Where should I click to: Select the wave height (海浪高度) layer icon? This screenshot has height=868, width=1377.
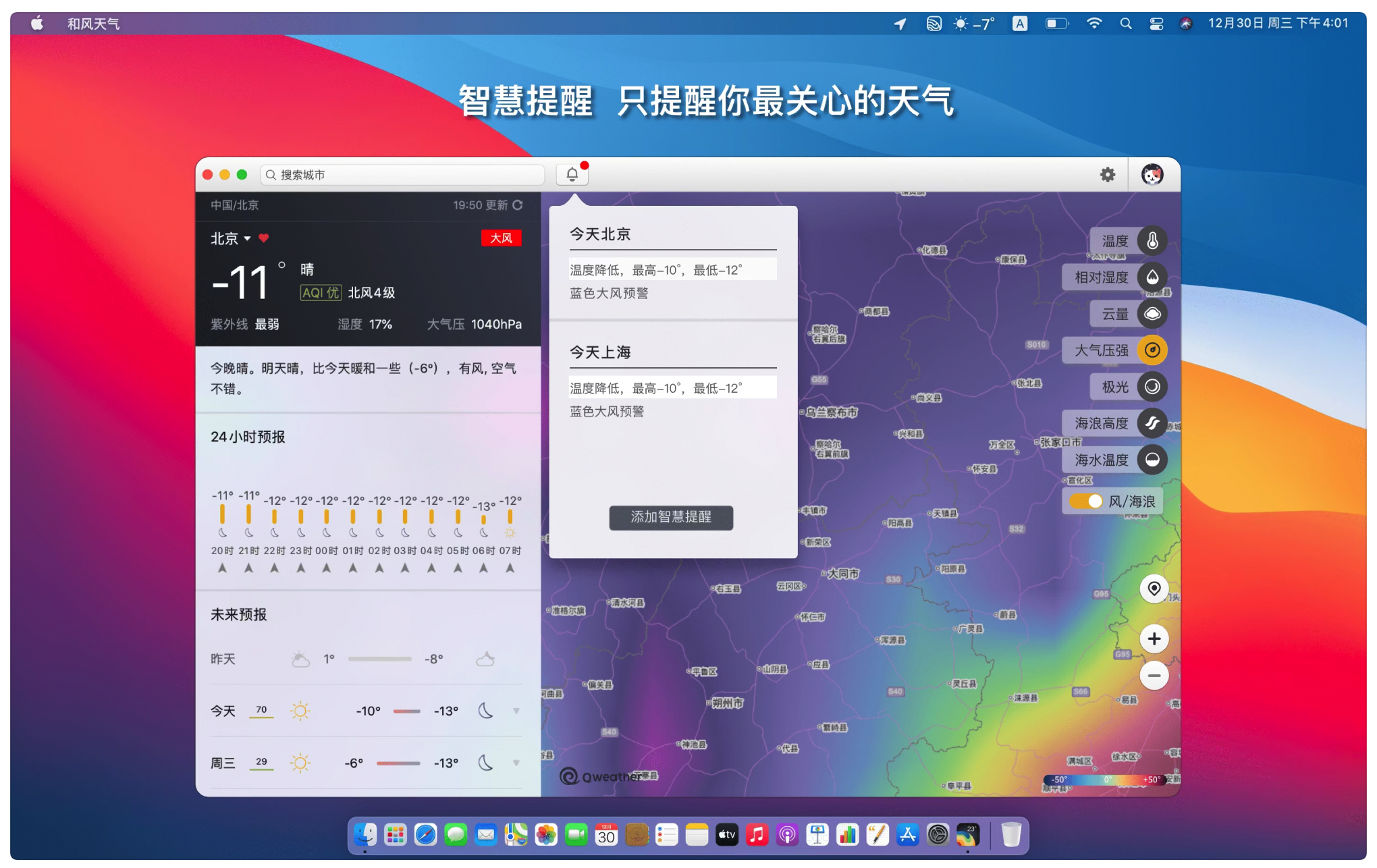(x=1152, y=423)
